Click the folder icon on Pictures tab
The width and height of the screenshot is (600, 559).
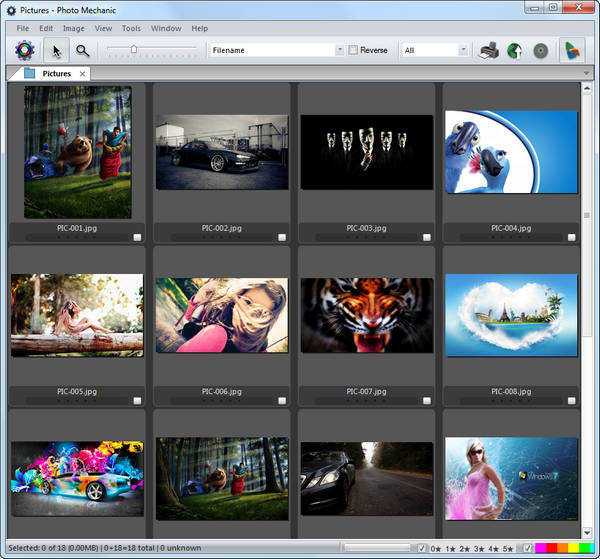pos(30,73)
